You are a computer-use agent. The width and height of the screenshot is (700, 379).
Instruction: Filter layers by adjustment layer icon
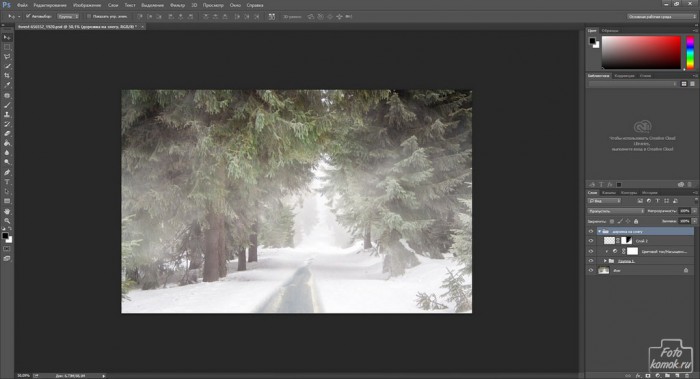[x=649, y=201]
